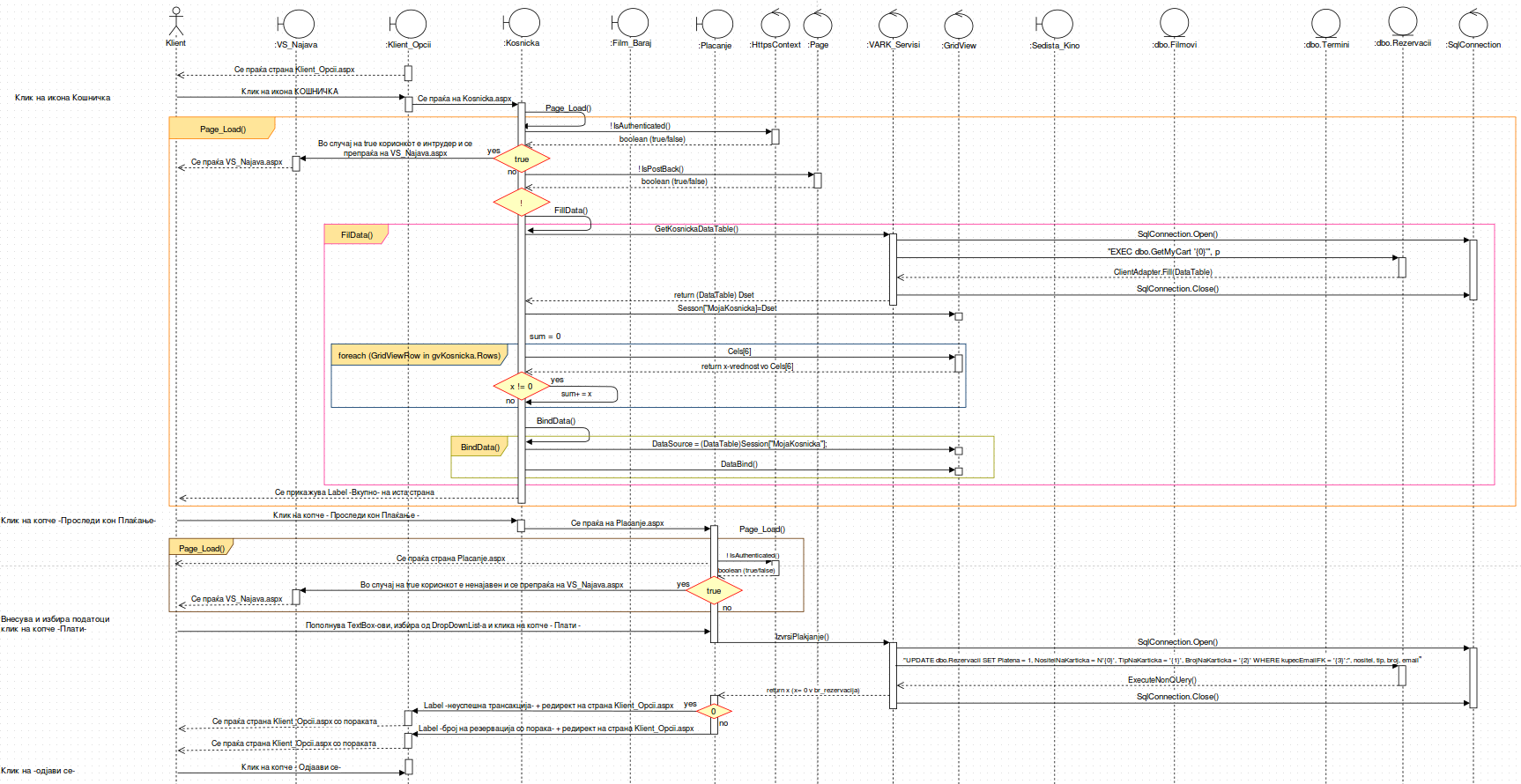Select the :GridView control icon
Screen dimensions: 1521x784
point(959,26)
